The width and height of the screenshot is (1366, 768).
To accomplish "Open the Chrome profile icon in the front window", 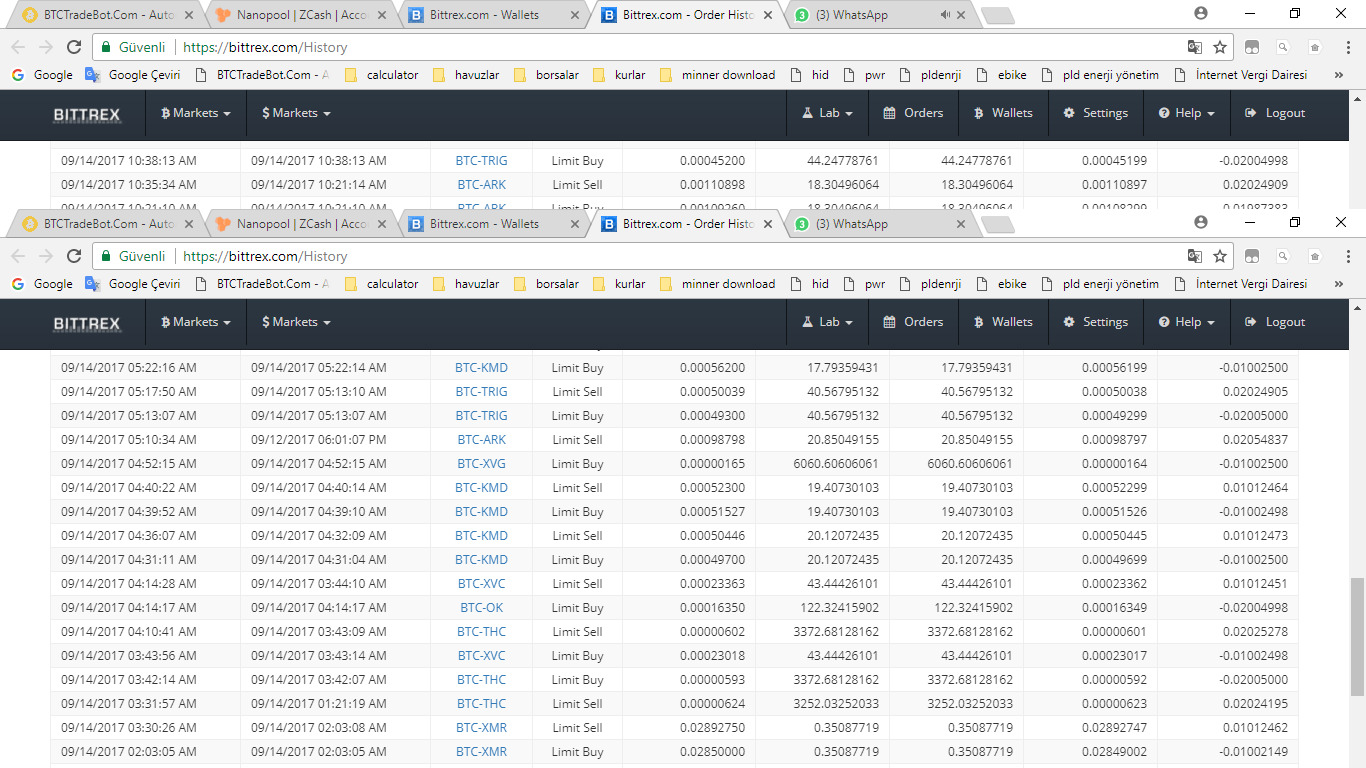I will click(x=1201, y=222).
